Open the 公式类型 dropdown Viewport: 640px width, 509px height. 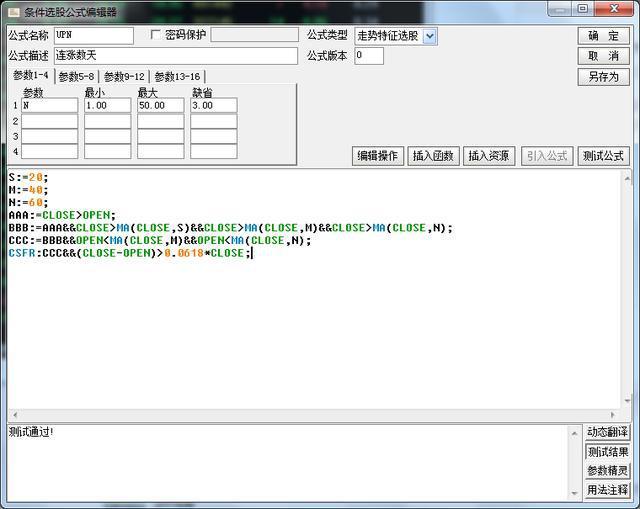(x=429, y=36)
